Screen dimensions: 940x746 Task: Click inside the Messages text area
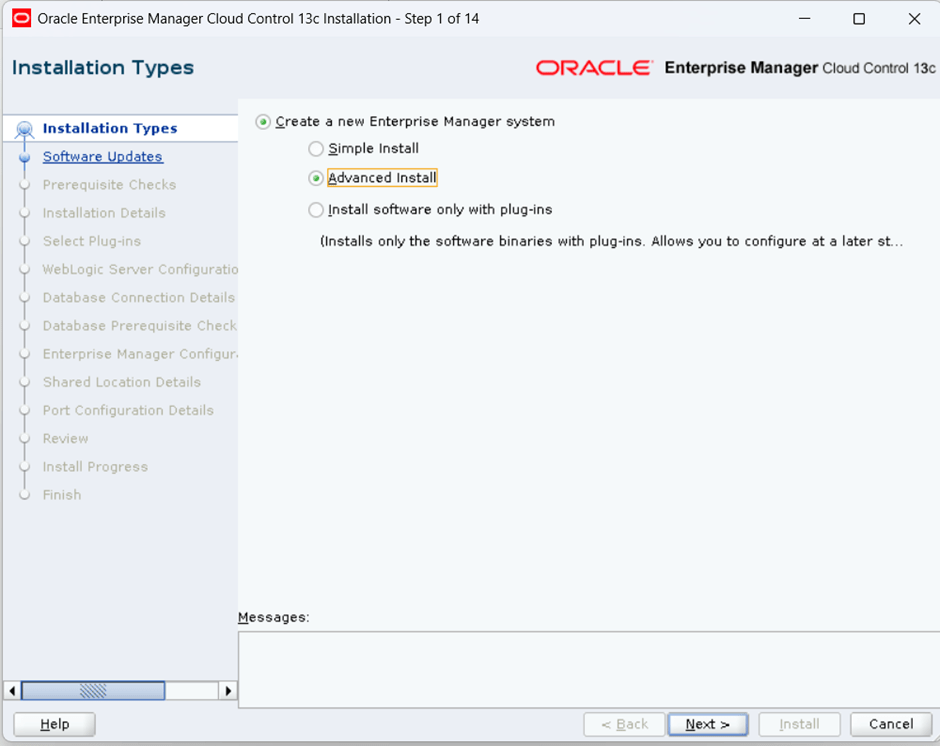[x=588, y=668]
